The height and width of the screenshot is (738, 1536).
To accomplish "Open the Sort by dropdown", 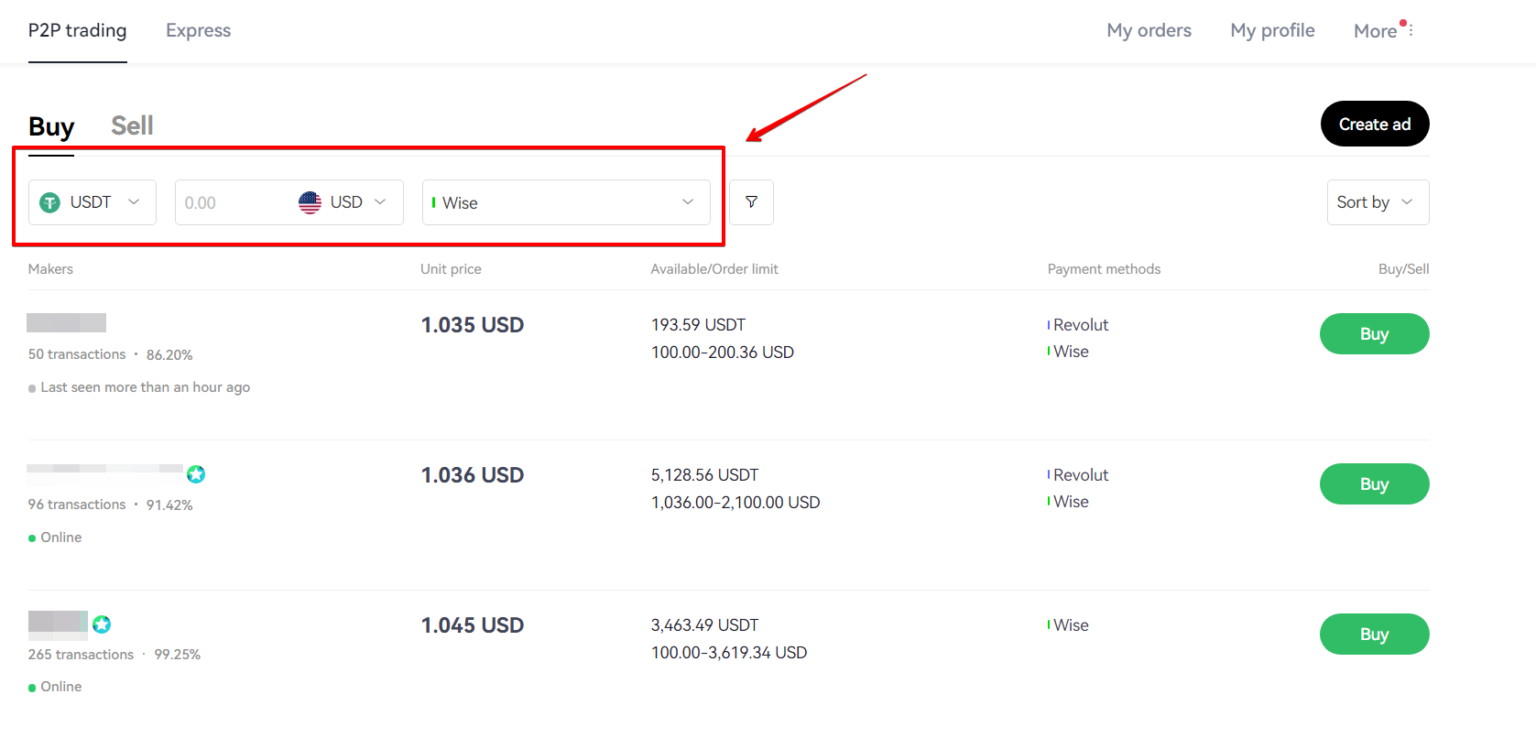I will [x=1377, y=202].
